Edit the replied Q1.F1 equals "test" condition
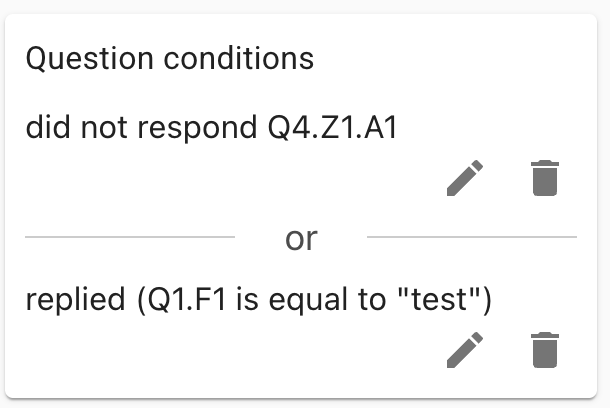Image resolution: width=610 pixels, height=408 pixels. point(465,350)
